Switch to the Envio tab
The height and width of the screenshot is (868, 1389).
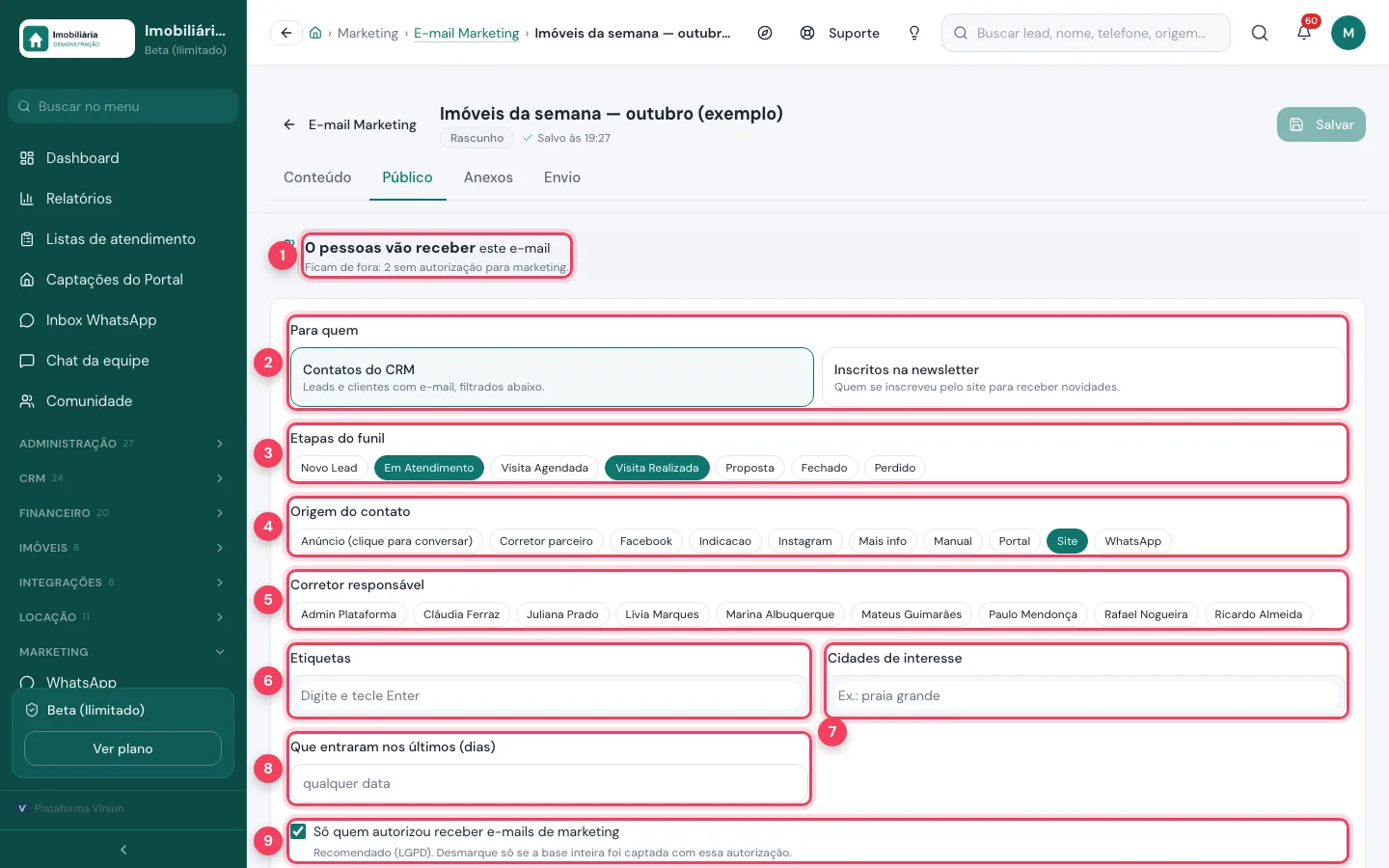561,177
